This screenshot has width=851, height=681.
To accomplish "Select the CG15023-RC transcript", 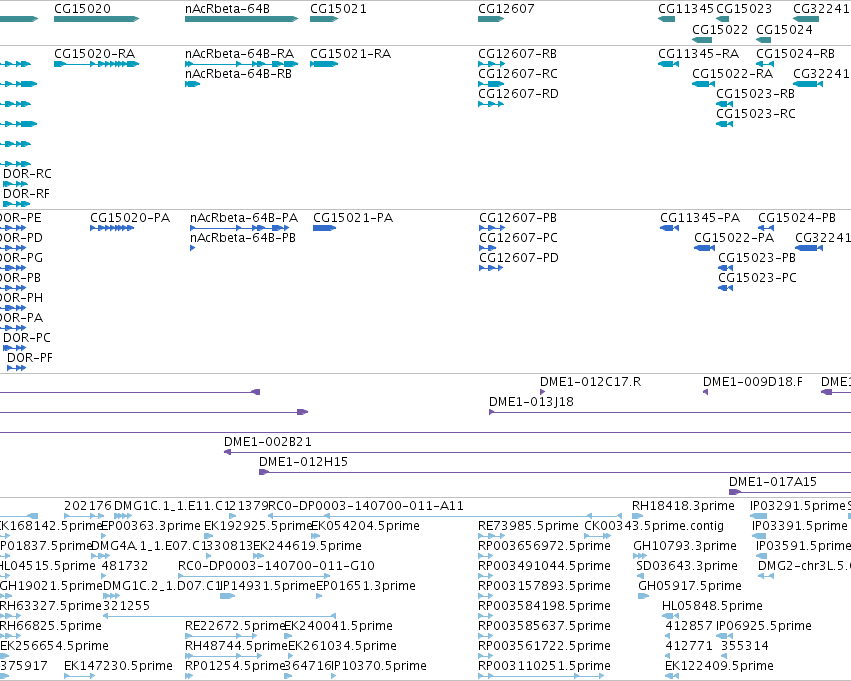I will 725,124.
